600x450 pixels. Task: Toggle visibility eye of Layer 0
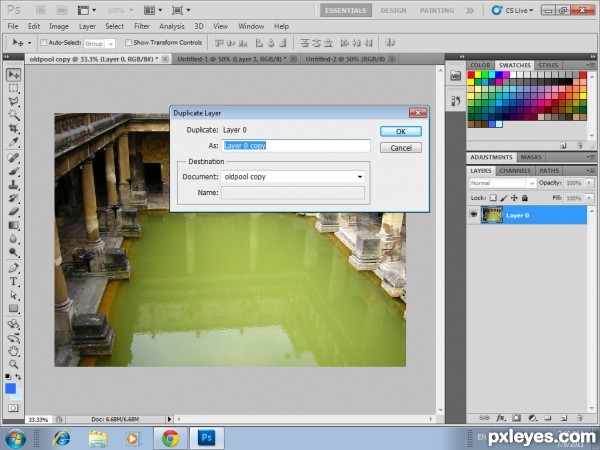[x=474, y=214]
